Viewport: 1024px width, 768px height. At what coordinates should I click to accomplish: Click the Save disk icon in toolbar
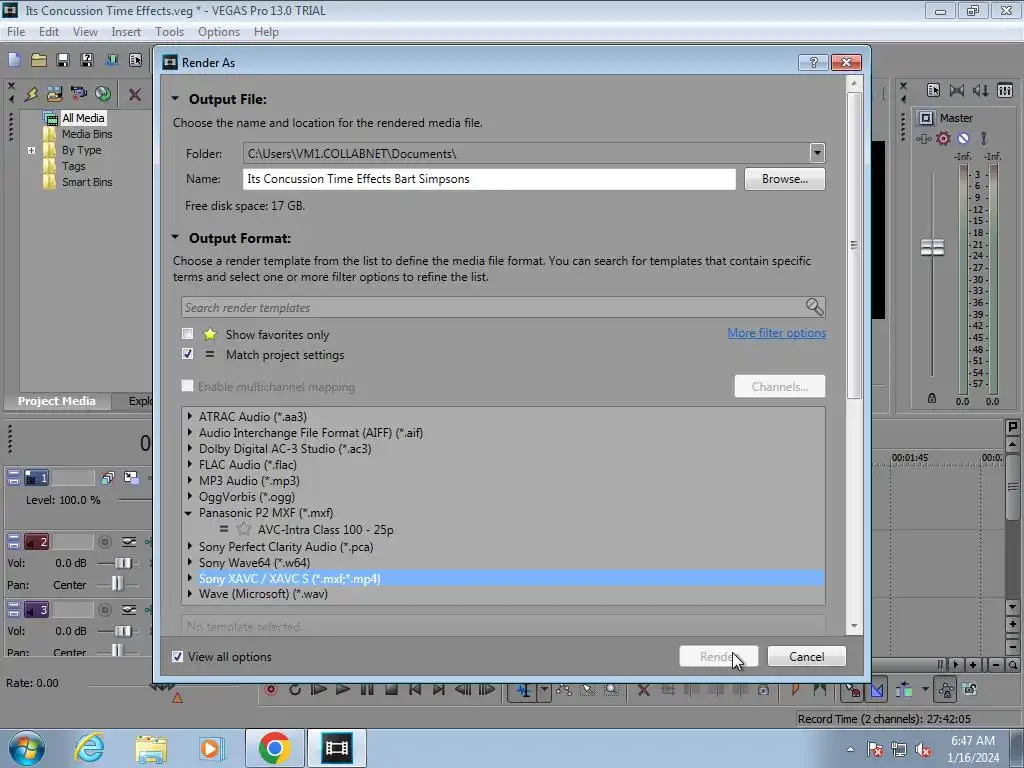pos(63,60)
